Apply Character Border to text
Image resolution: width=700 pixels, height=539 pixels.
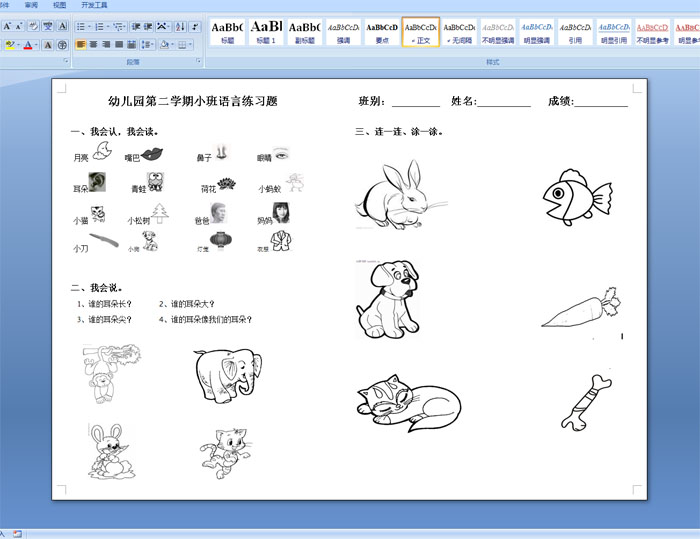pyautogui.click(x=63, y=26)
